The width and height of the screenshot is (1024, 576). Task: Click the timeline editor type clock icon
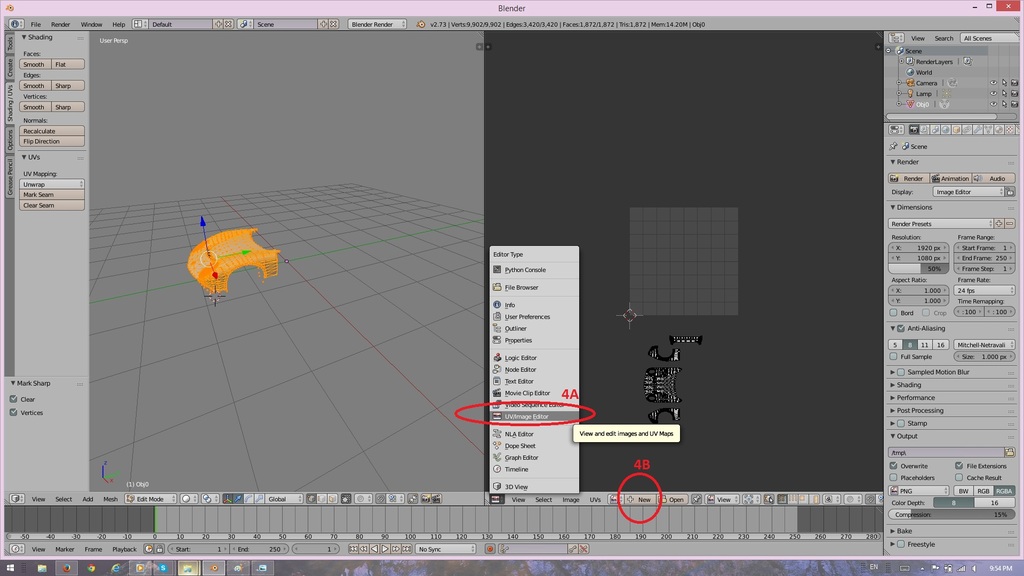[14, 549]
